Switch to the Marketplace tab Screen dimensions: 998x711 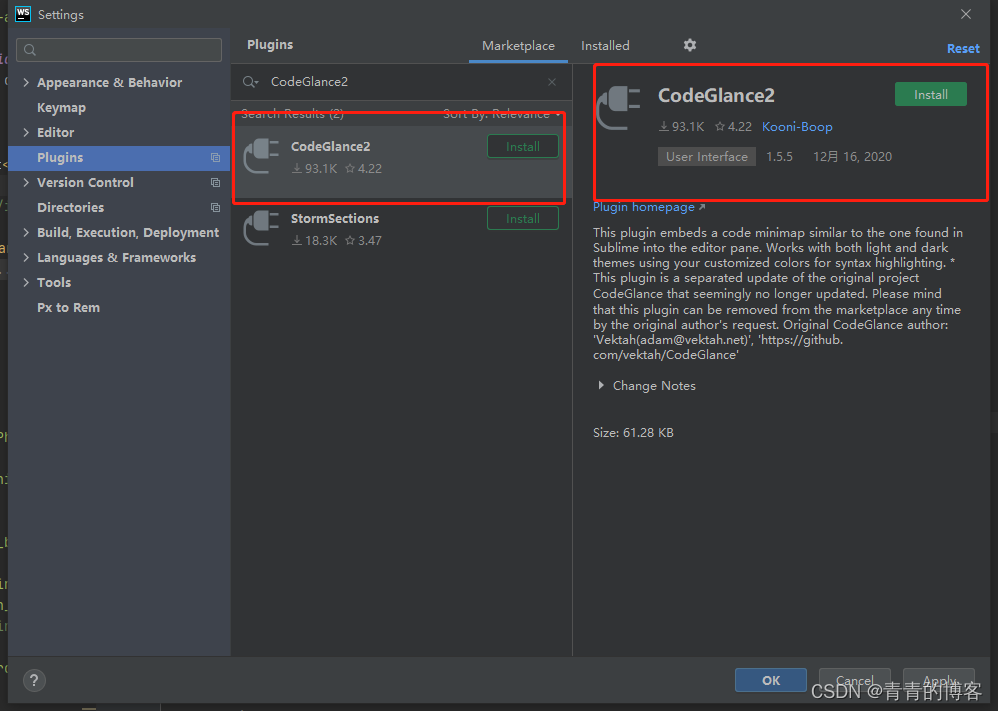pos(518,46)
